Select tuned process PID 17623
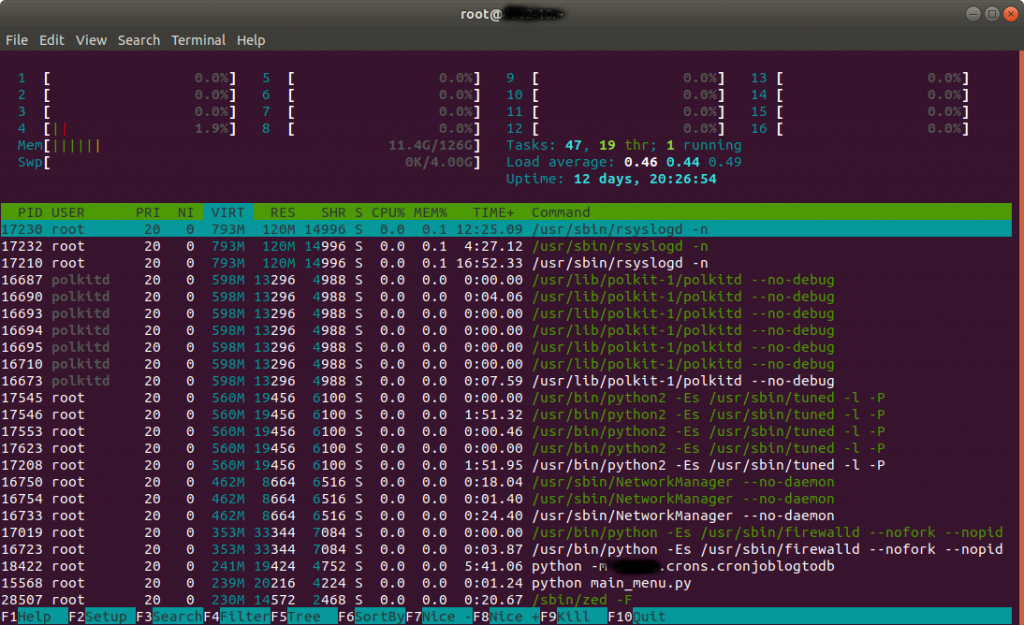 (x=506, y=449)
